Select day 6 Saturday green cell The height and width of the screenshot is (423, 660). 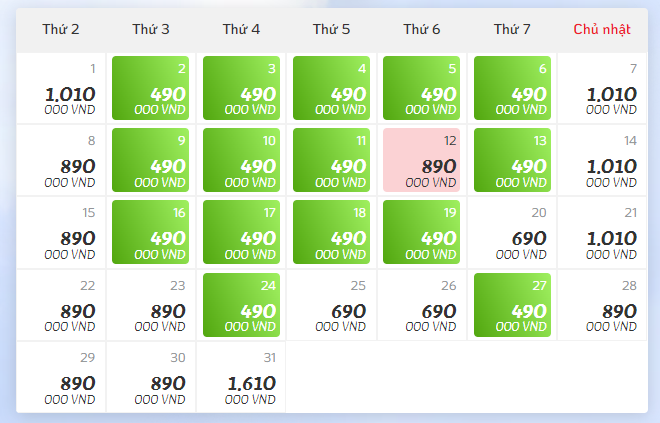(512, 88)
